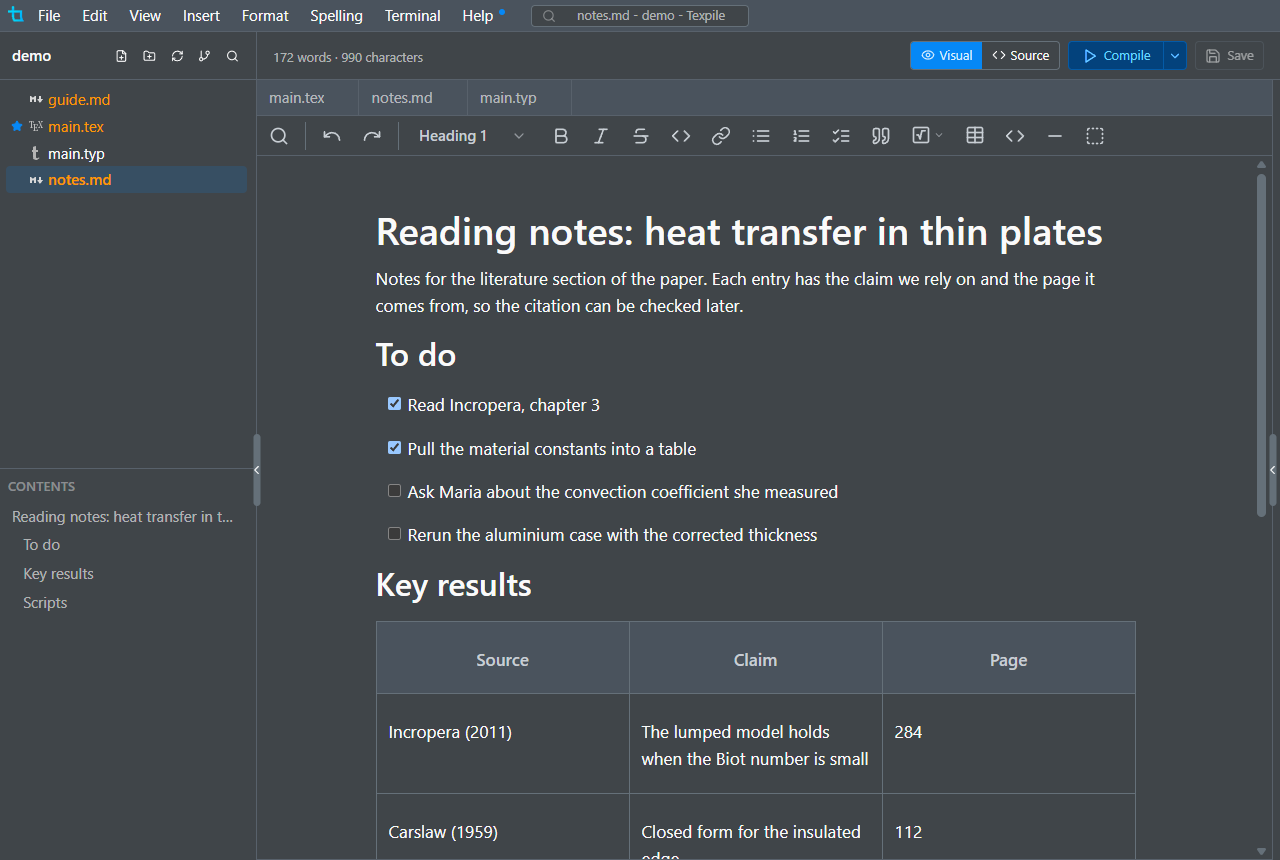Apply strikethrough formatting
The width and height of the screenshot is (1280, 860).
(x=641, y=136)
